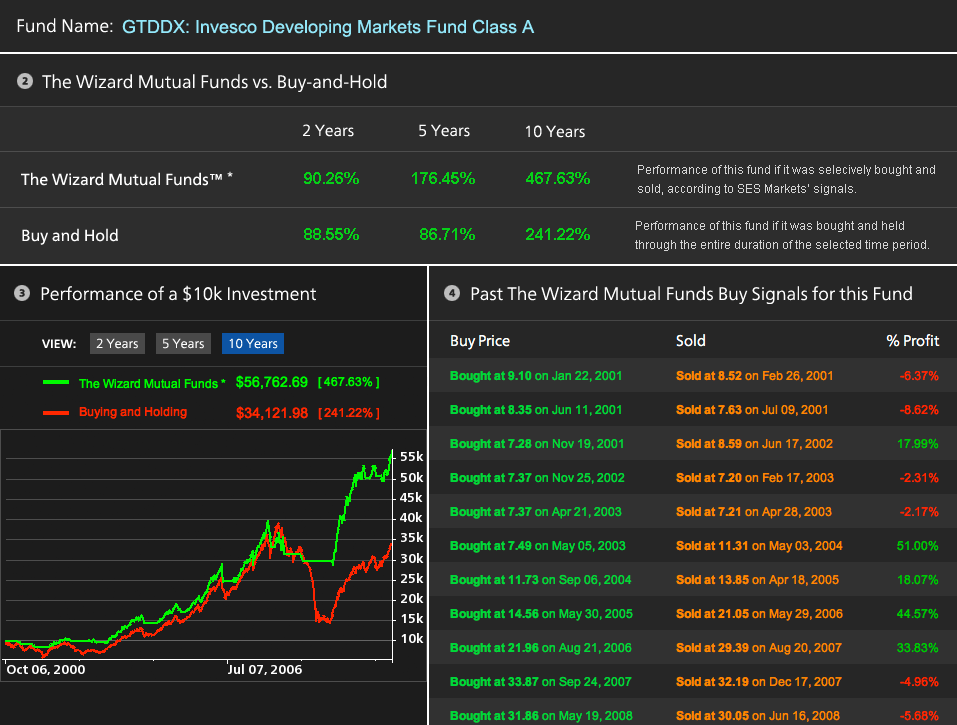957x725 pixels.
Task: Click the 5 Years column header
Action: coord(444,131)
